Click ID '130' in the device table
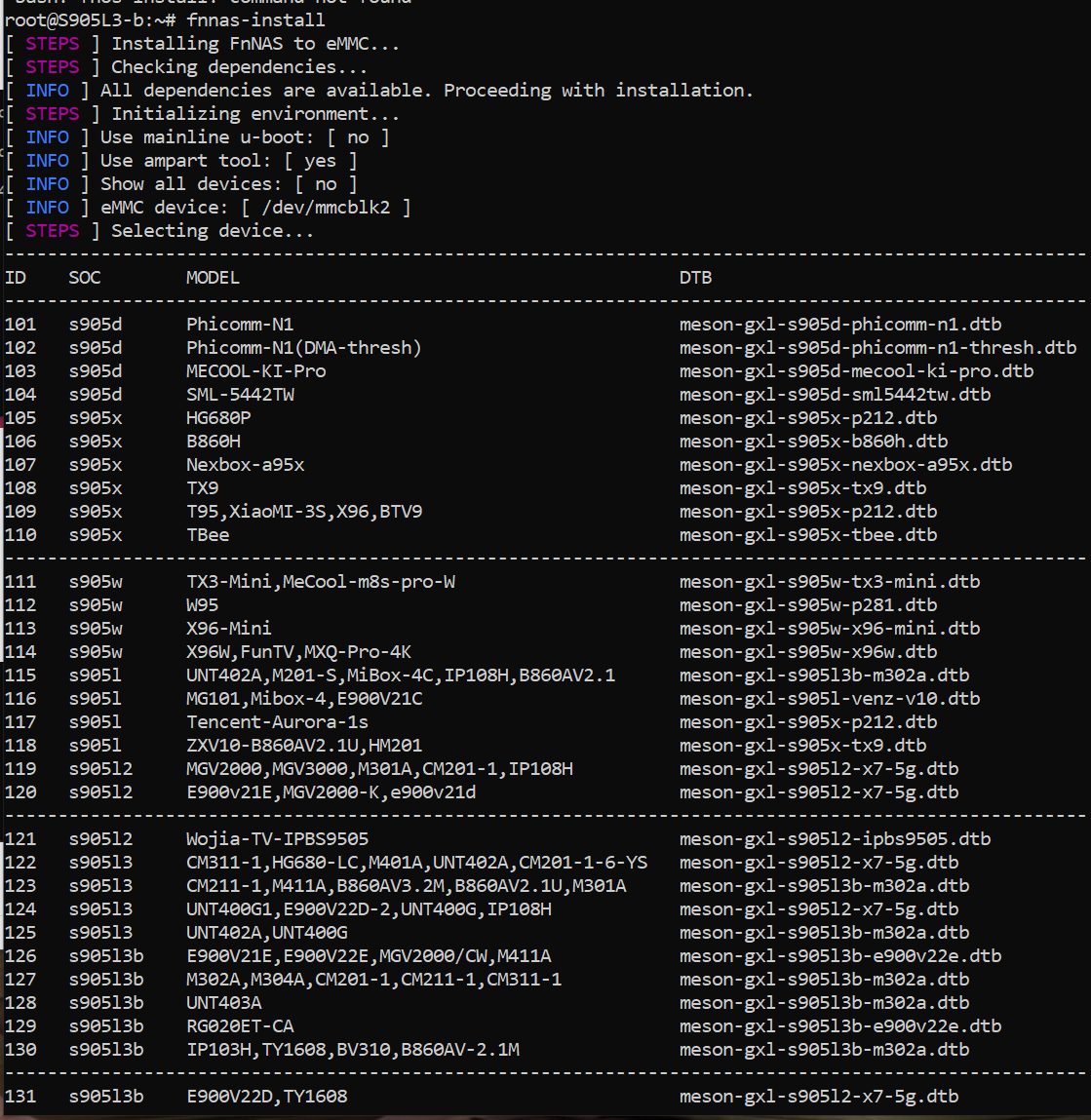Viewport: 1091px width, 1120px height. (20, 1050)
